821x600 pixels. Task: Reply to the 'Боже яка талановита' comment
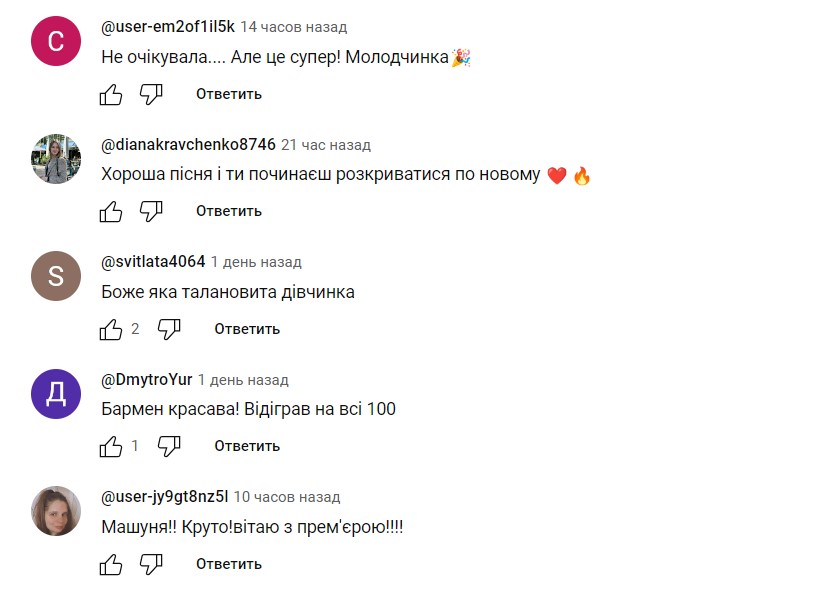pos(247,329)
